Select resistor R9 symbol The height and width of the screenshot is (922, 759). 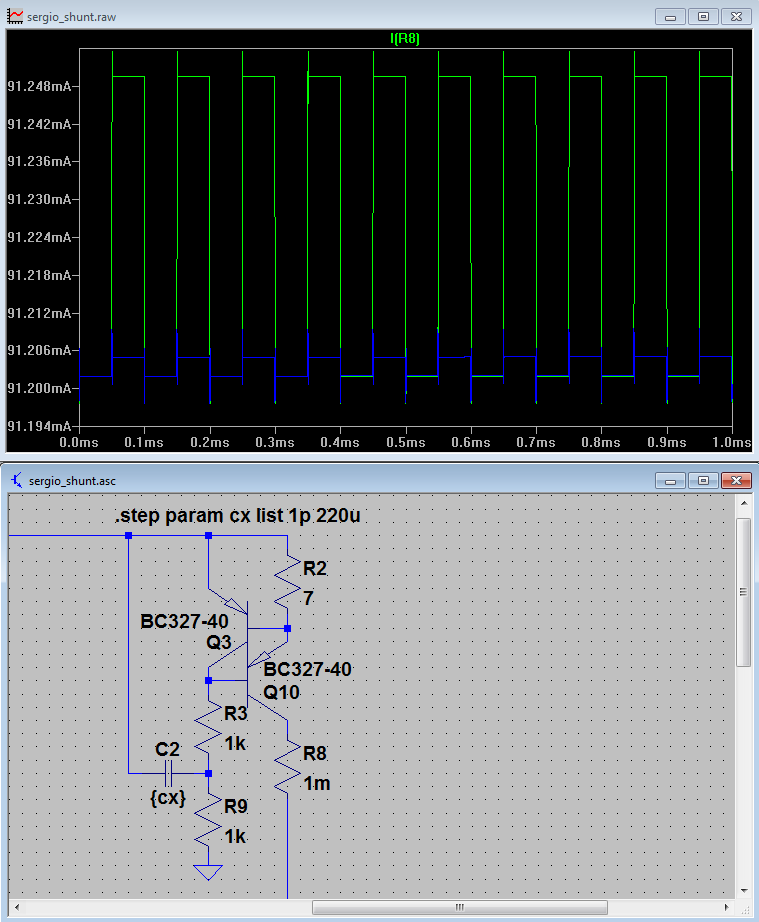208,819
